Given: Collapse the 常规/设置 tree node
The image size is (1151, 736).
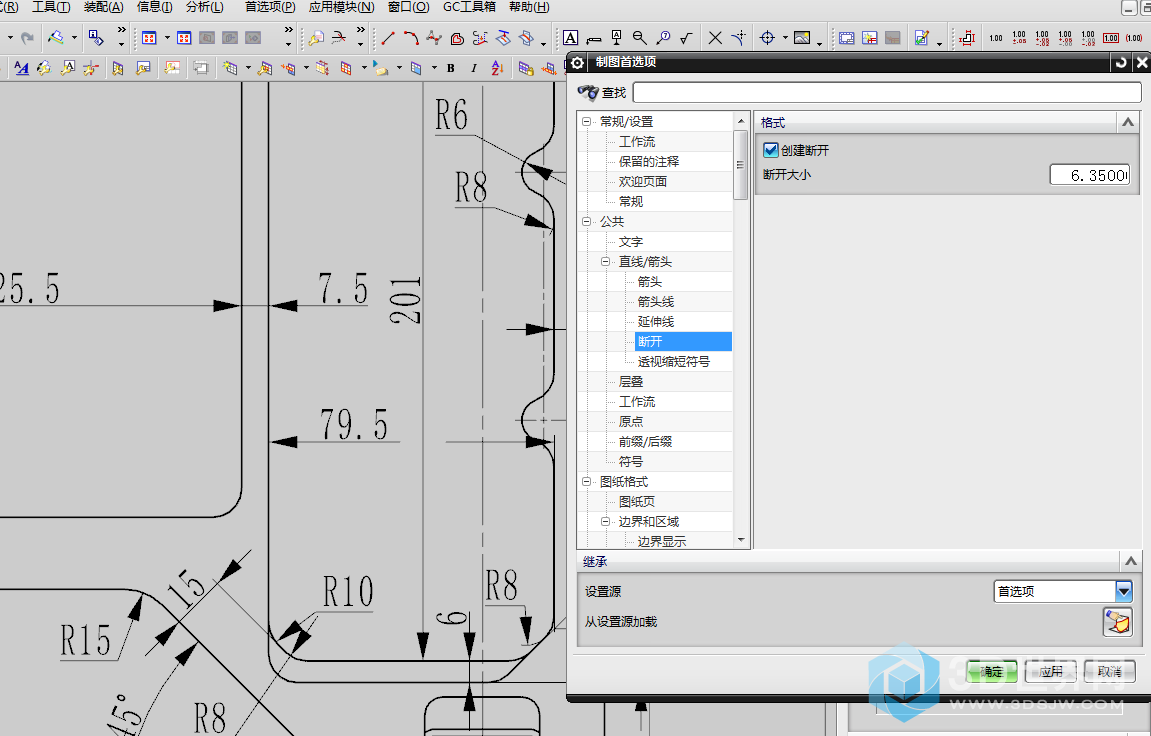Looking at the screenshot, I should coord(586,122).
